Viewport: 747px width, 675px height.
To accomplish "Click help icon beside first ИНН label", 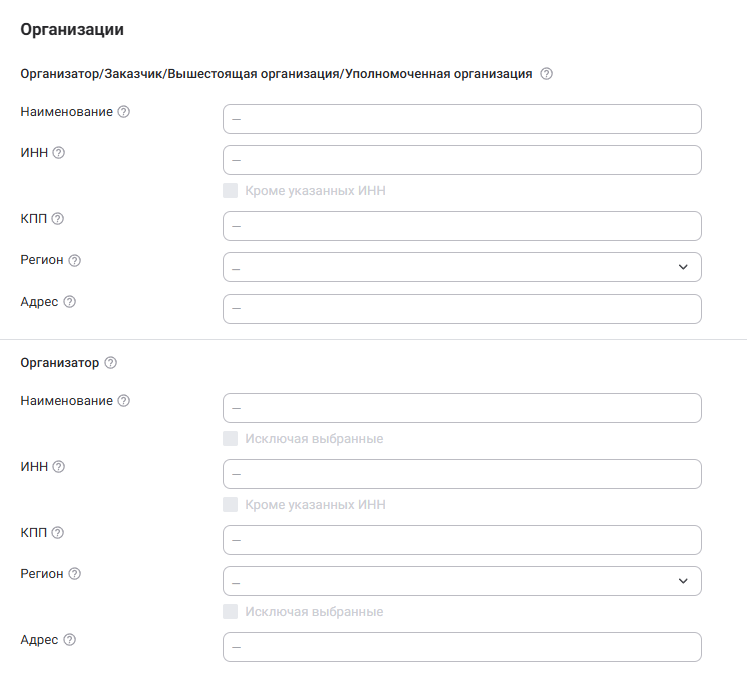I will [x=59, y=153].
